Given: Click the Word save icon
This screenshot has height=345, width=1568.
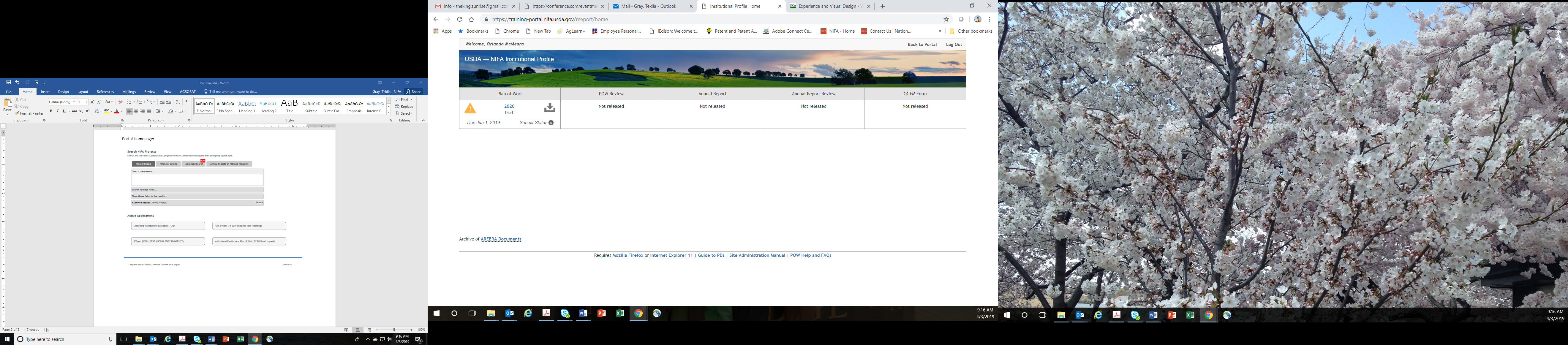Looking at the screenshot, I should [x=9, y=82].
